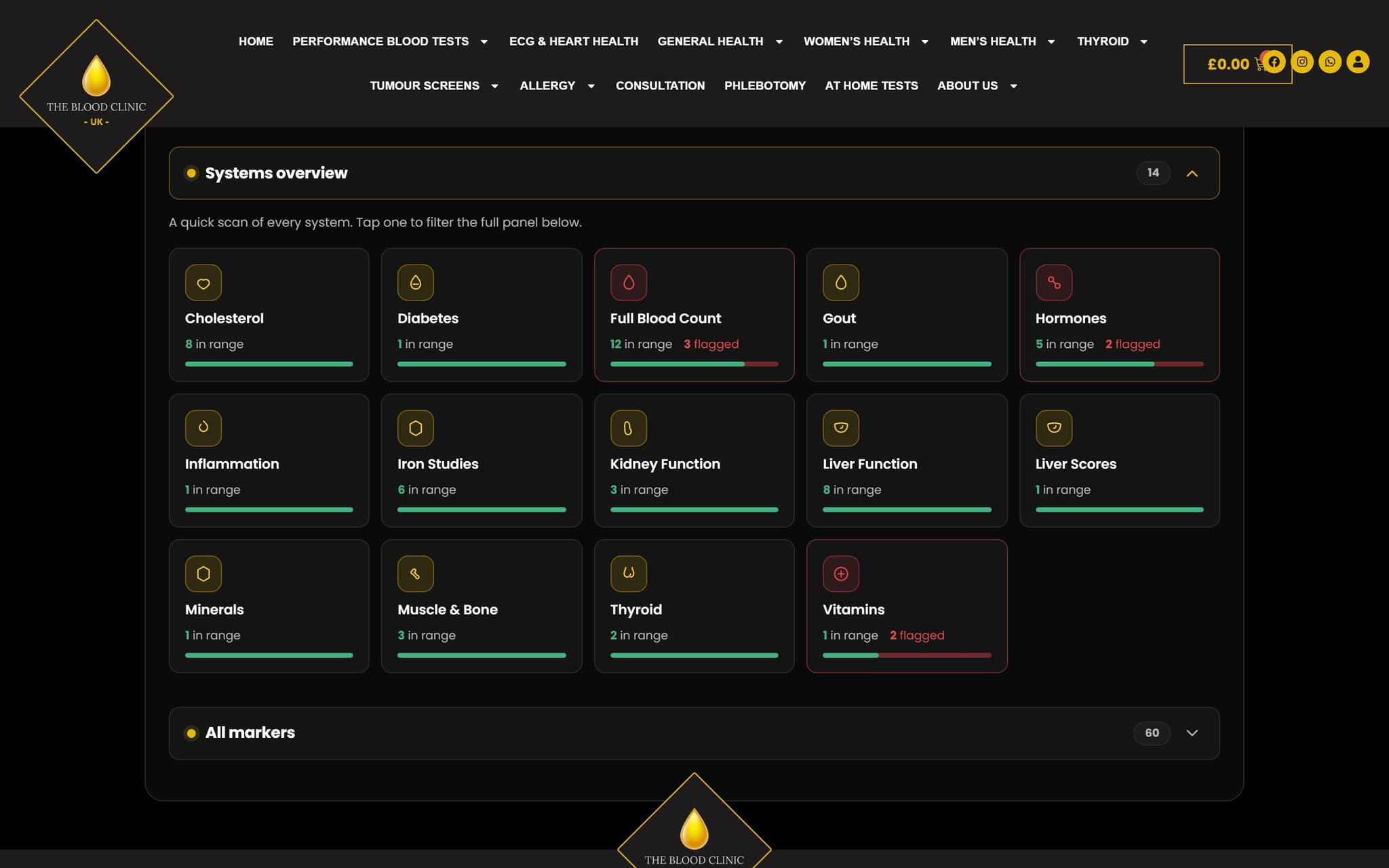Filter the panel by Iron Studies
The image size is (1389, 868).
[482, 460]
